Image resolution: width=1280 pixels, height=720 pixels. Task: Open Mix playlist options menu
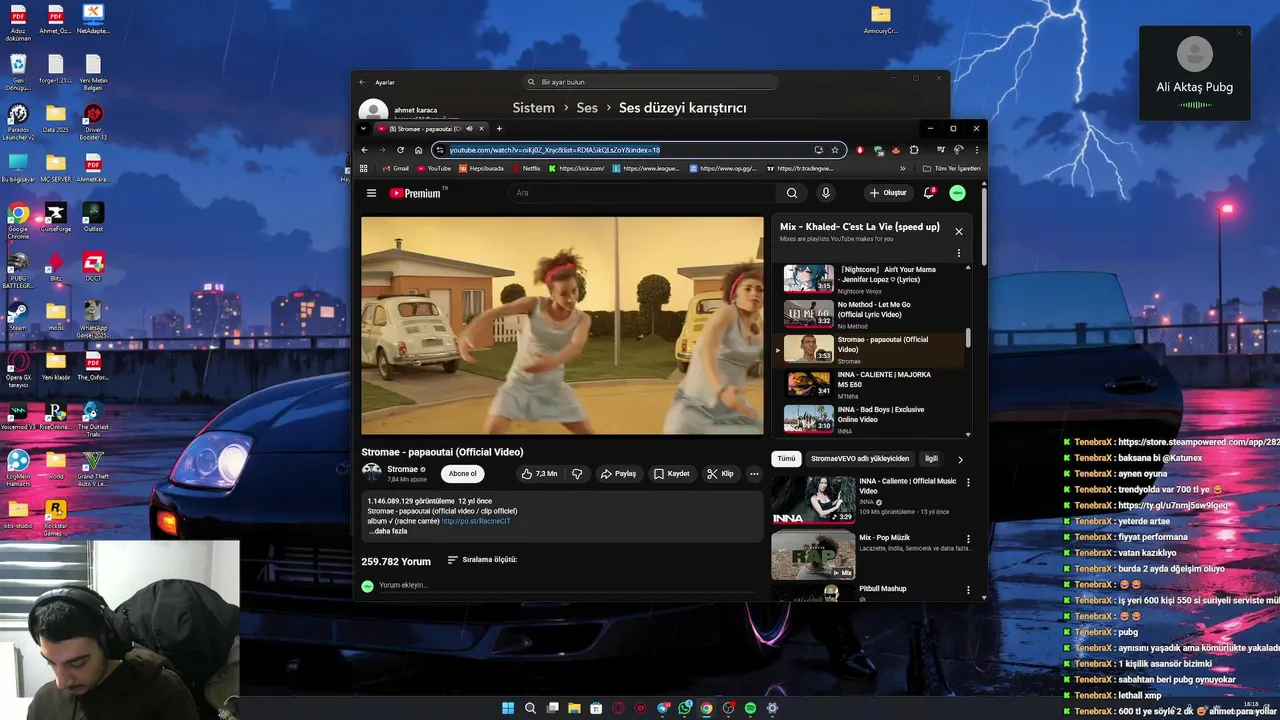point(958,253)
